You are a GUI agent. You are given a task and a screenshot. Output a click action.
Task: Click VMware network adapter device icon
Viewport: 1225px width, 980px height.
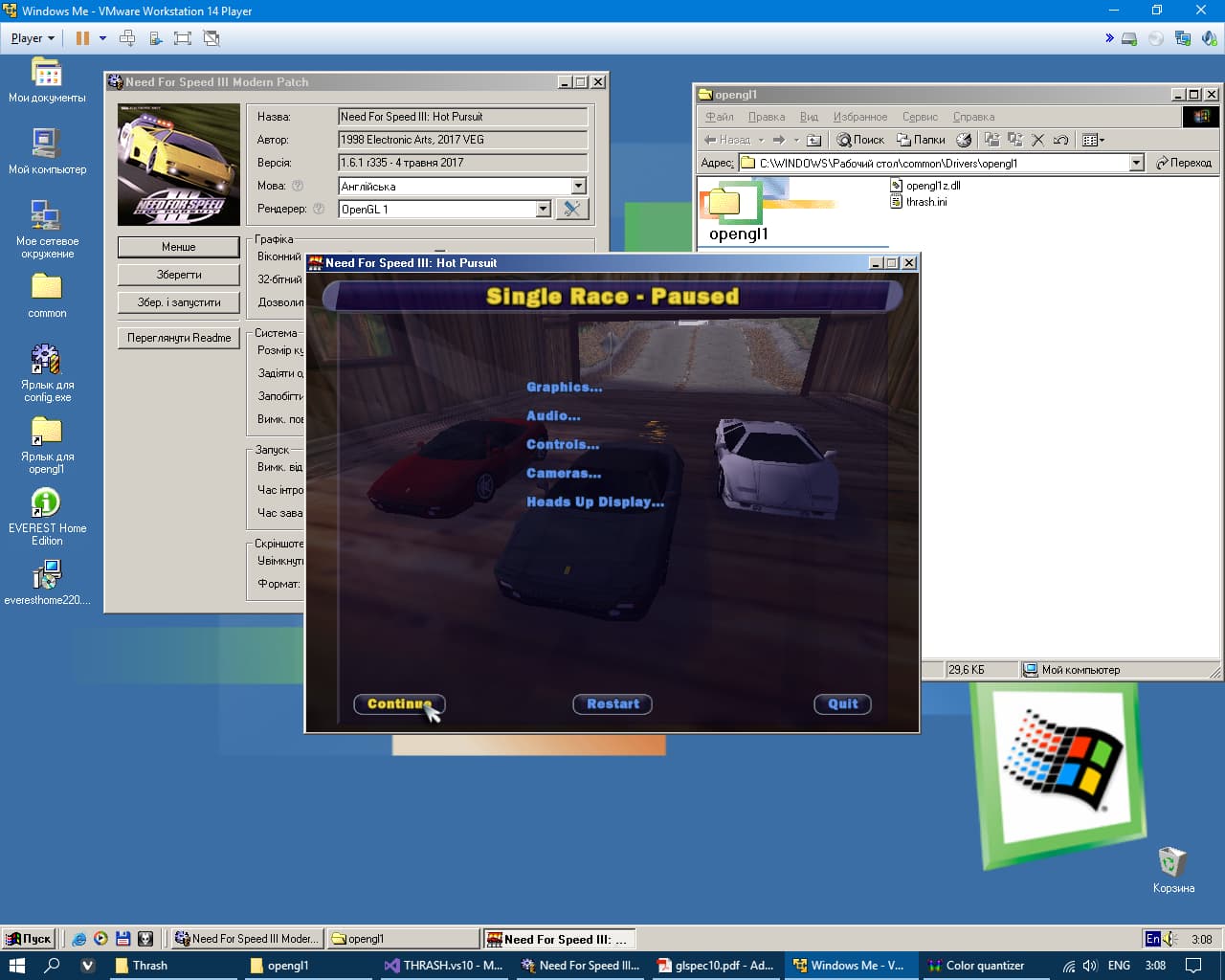coord(1183,38)
